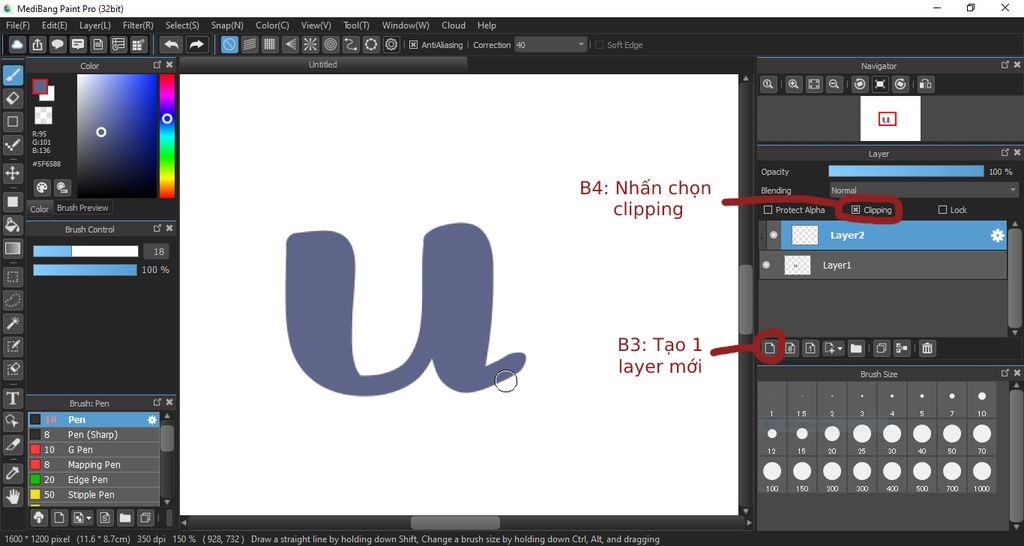Activate the Hand pan tool
Viewport: 1024px width, 546px height.
pos(12,496)
